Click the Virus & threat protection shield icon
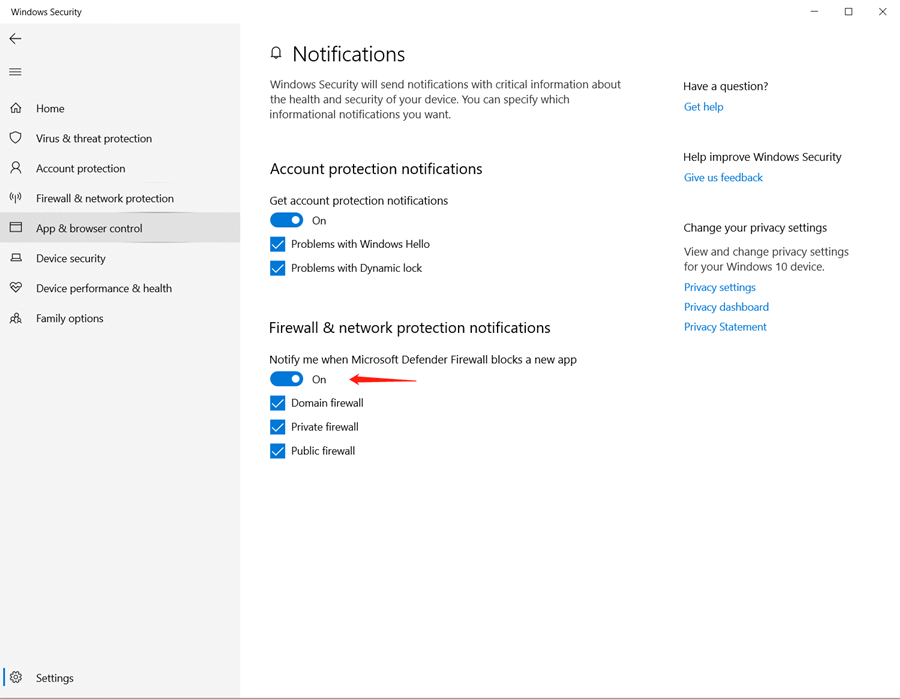This screenshot has height=699, width=900. click(x=16, y=138)
